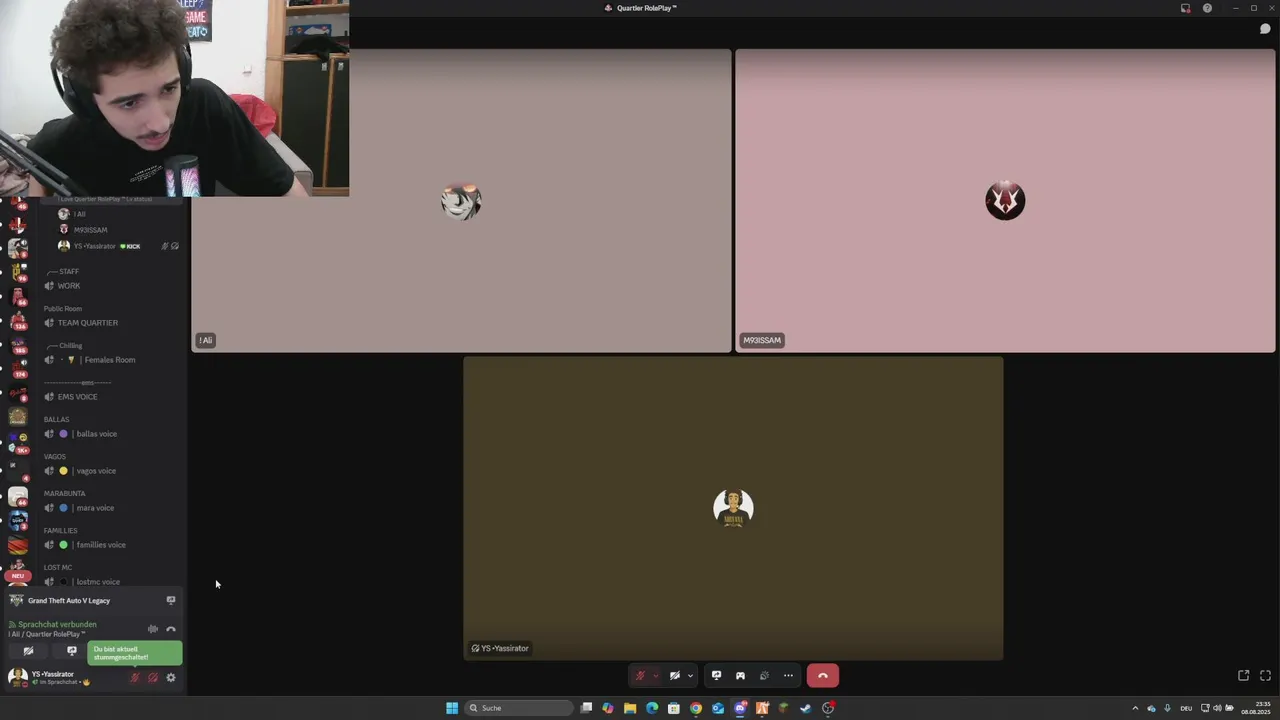Open Steam from the taskbar
This screenshot has height=720, width=1280.
coord(806,708)
